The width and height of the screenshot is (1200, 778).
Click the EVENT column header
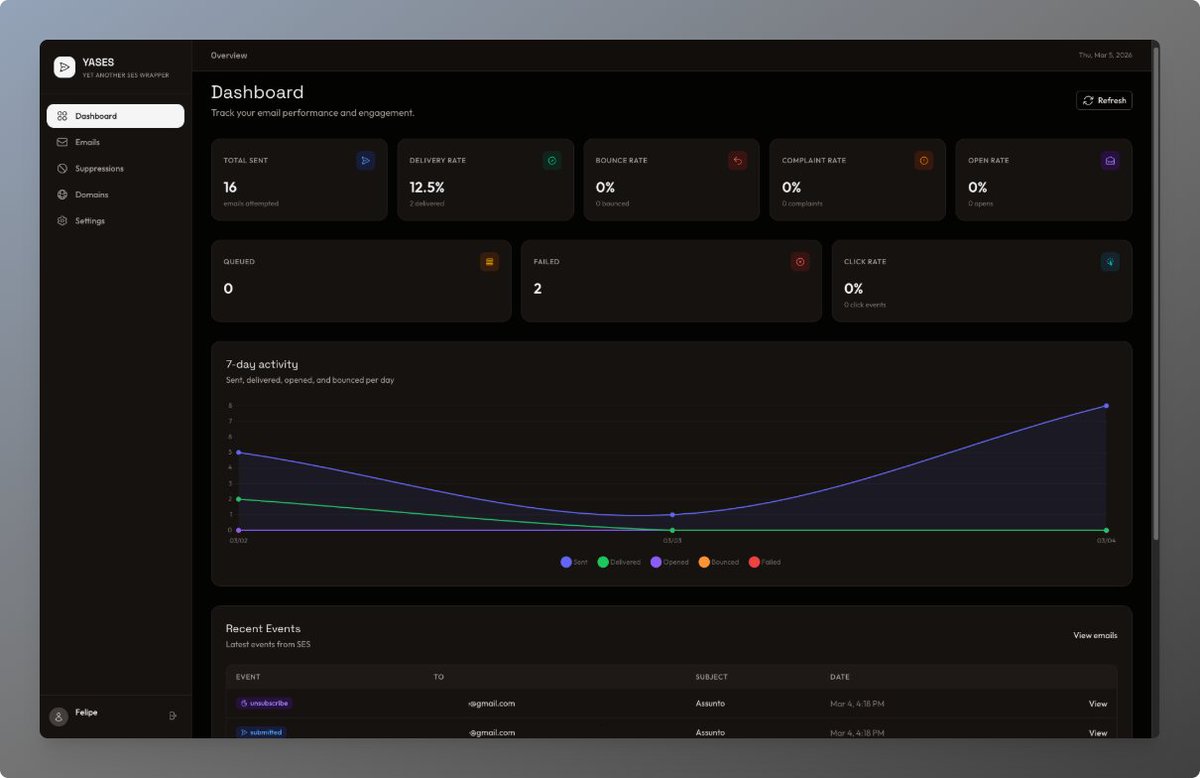[248, 677]
